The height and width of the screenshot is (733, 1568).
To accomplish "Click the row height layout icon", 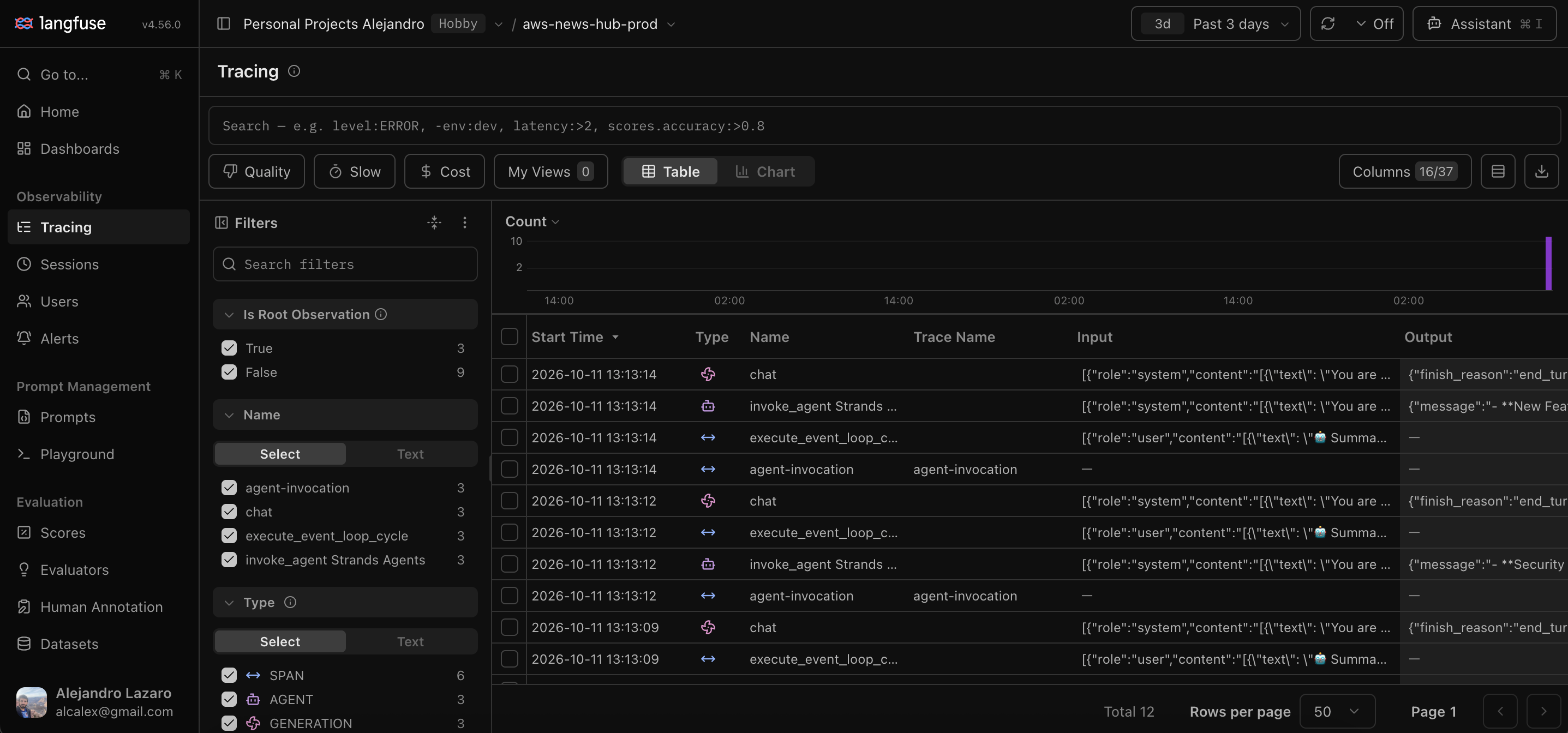I will pyautogui.click(x=1498, y=171).
